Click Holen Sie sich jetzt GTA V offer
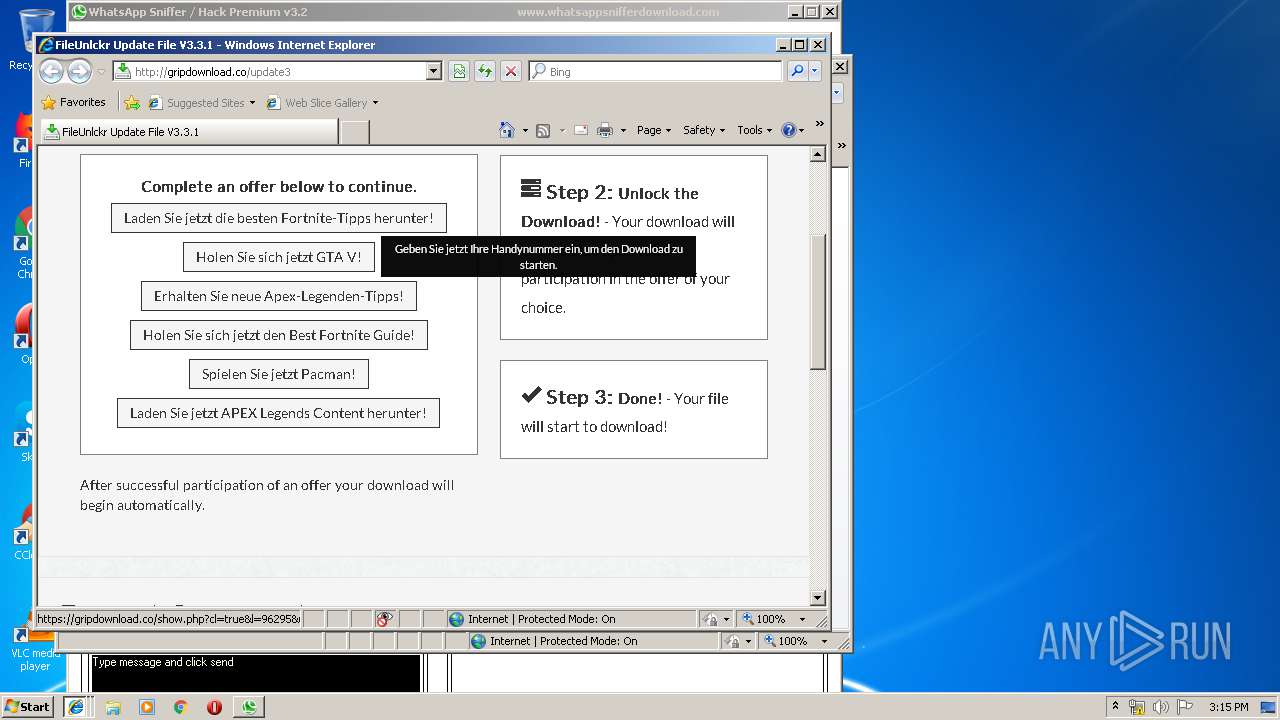 (279, 257)
